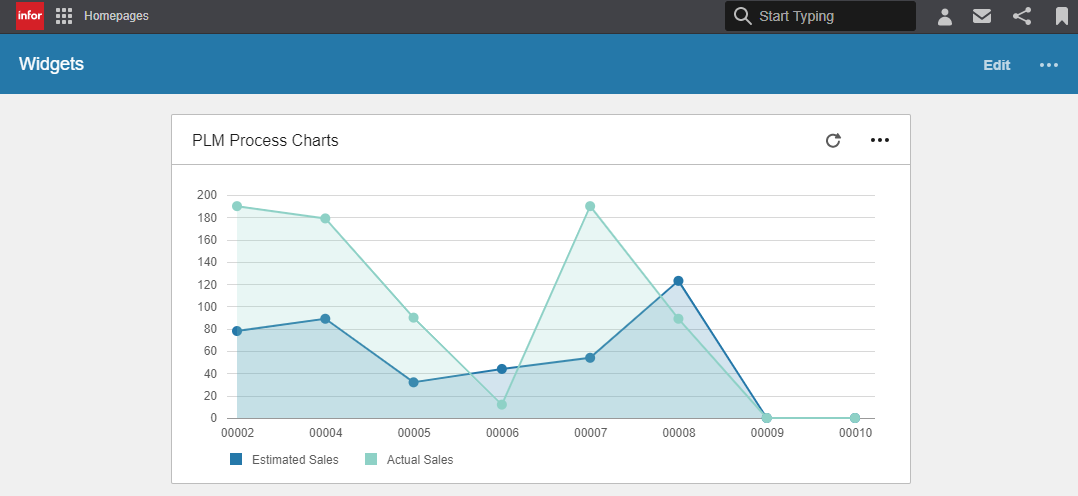
Task: Click the Infor logo icon
Action: [30, 16]
